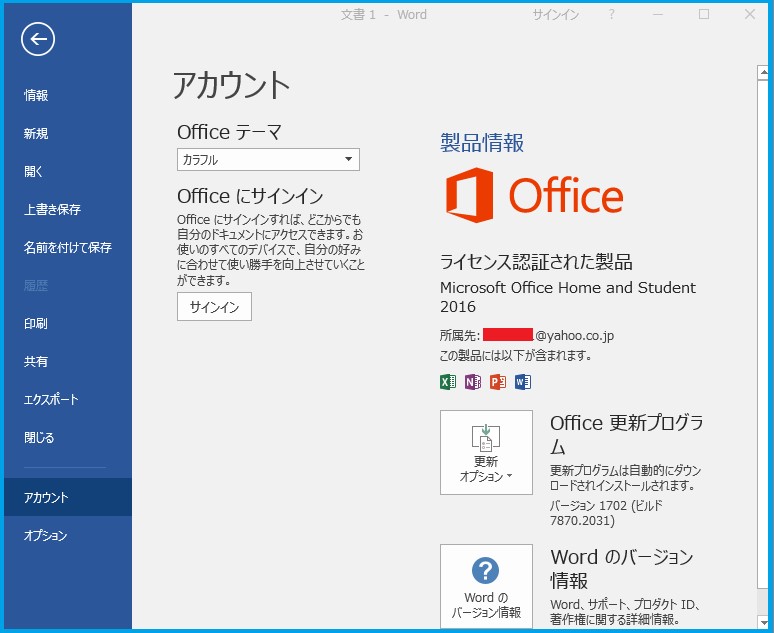
Task: Go to 印刷 in the sidebar
Action: (68, 323)
